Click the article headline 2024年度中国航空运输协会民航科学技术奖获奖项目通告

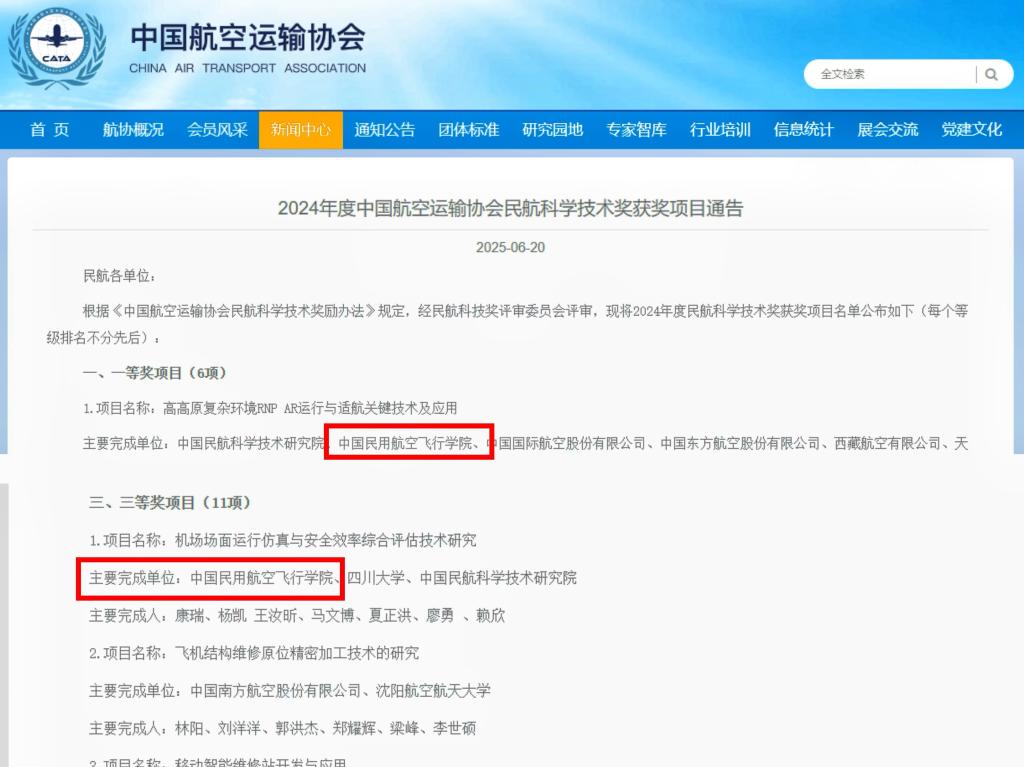[x=511, y=208]
